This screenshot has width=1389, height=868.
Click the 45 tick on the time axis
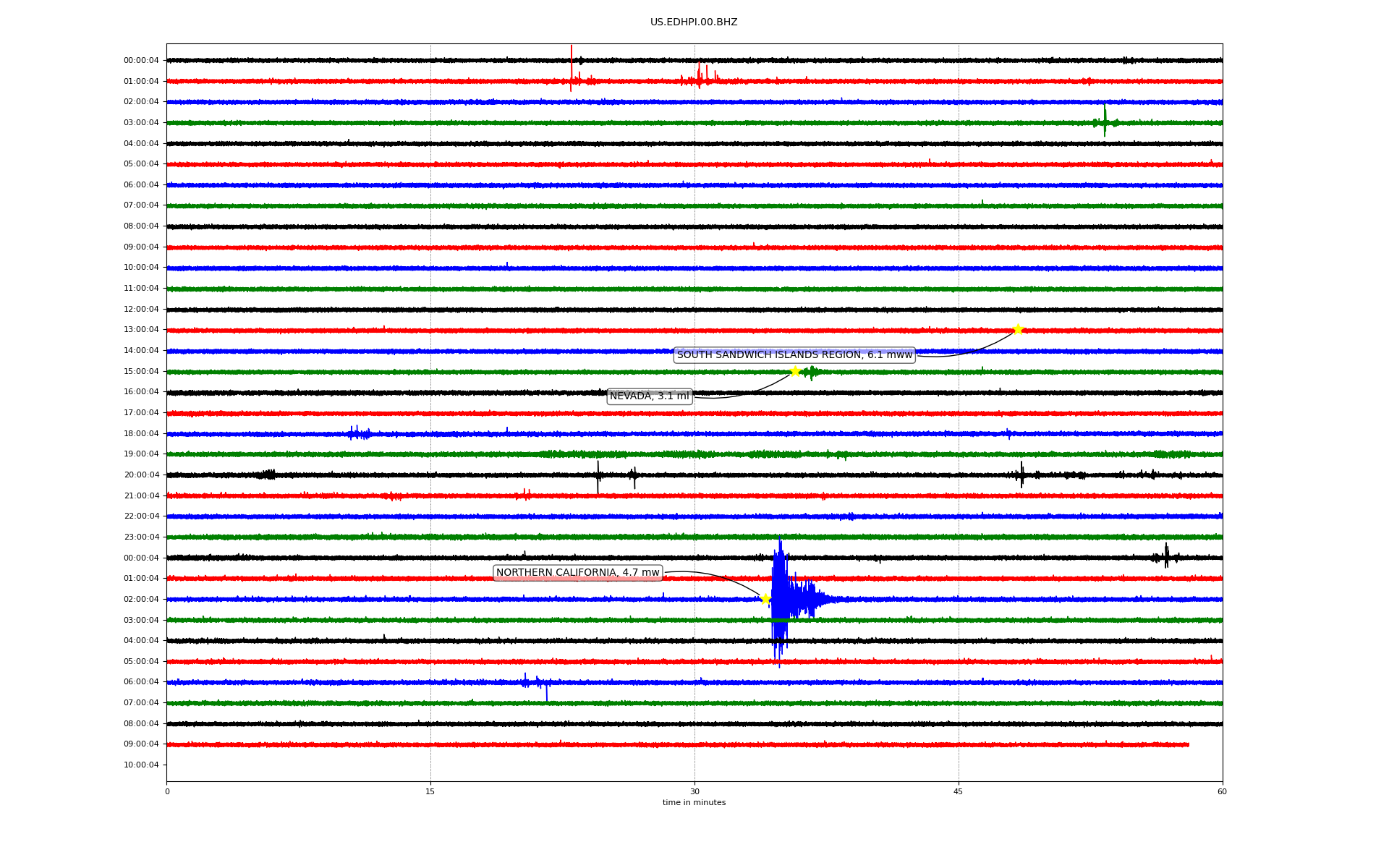point(959,791)
